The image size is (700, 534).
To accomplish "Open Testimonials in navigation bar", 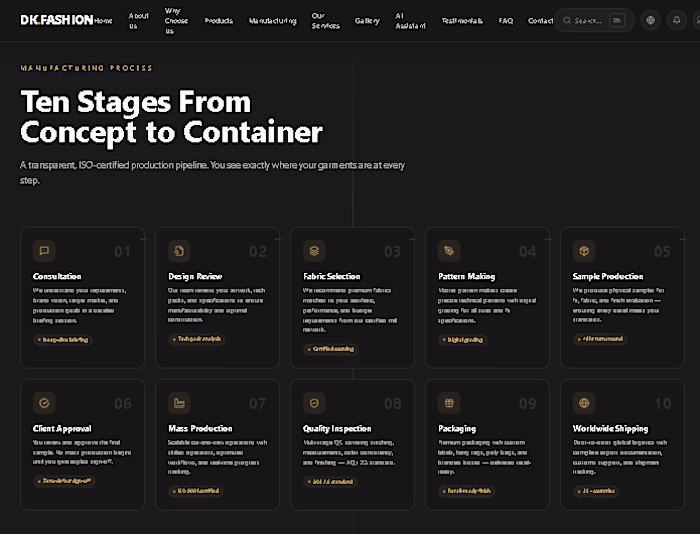I will [462, 21].
